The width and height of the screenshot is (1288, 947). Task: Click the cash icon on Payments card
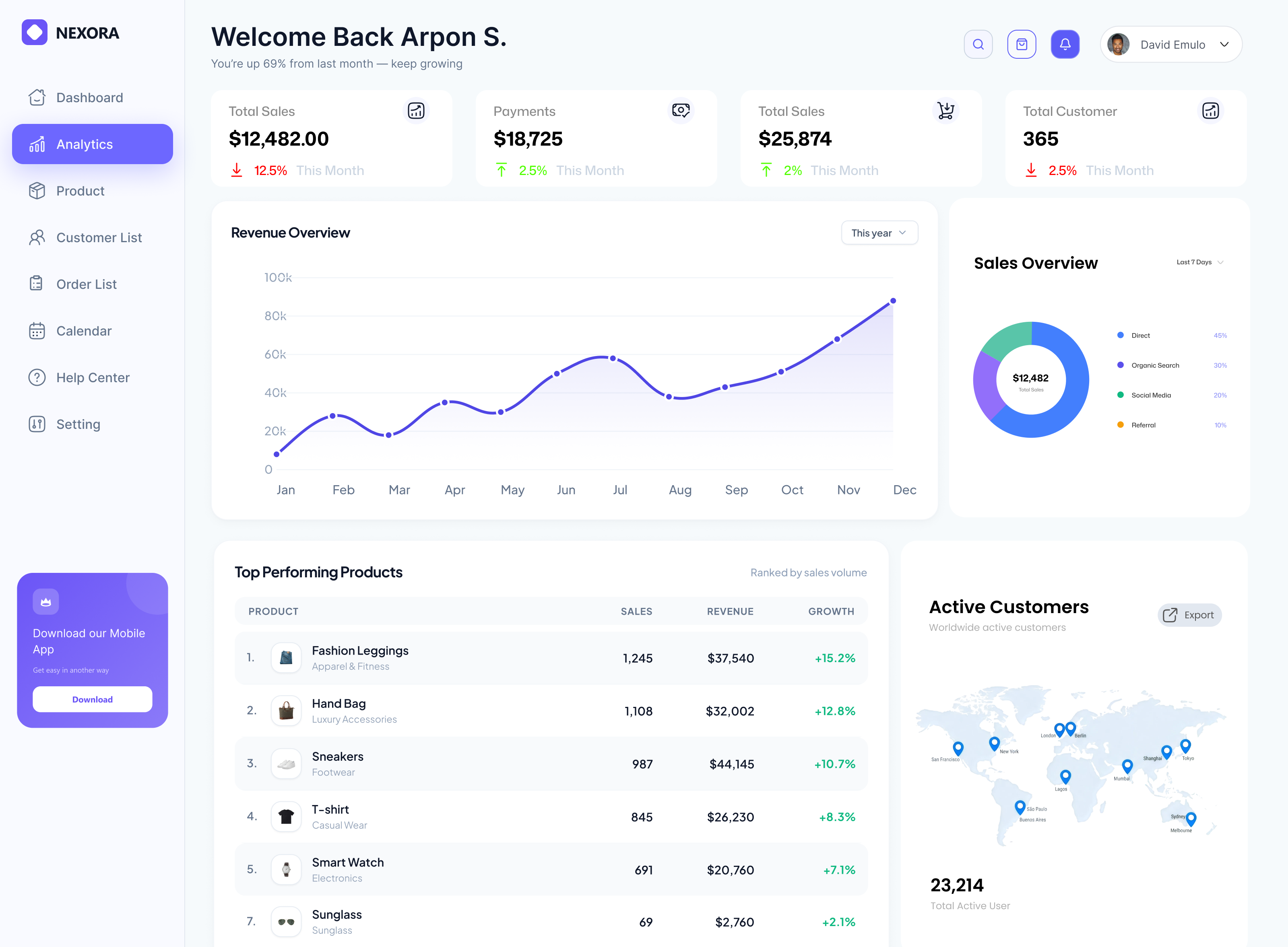[x=681, y=110]
